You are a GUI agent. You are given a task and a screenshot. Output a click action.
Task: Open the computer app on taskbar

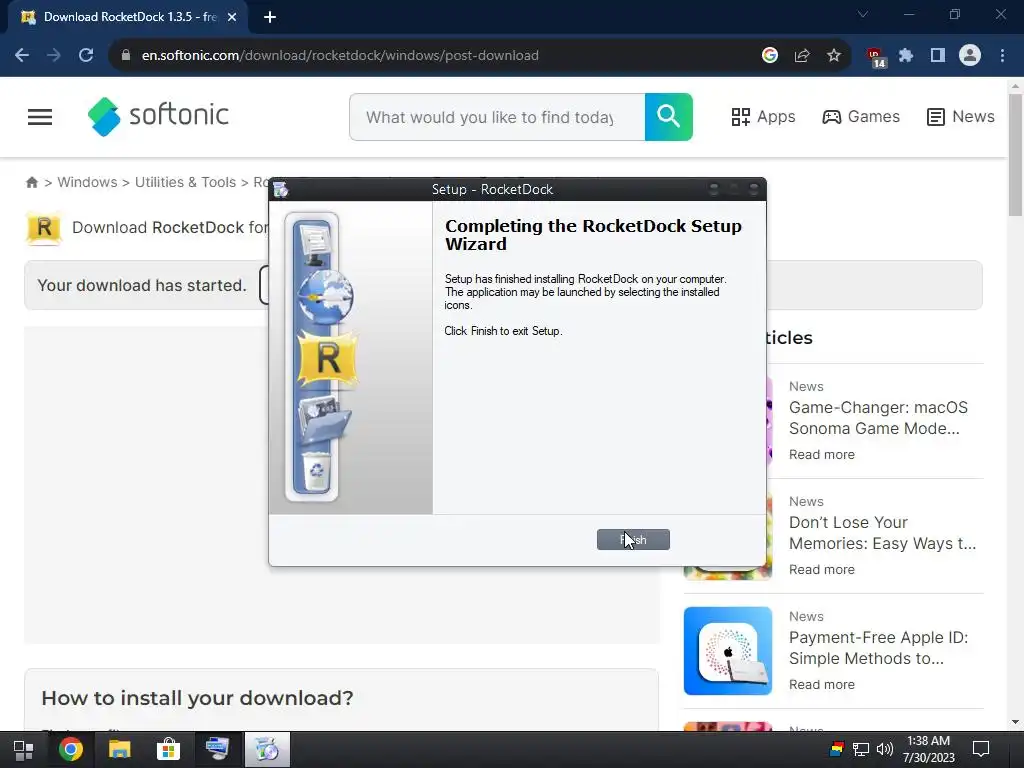coord(217,750)
